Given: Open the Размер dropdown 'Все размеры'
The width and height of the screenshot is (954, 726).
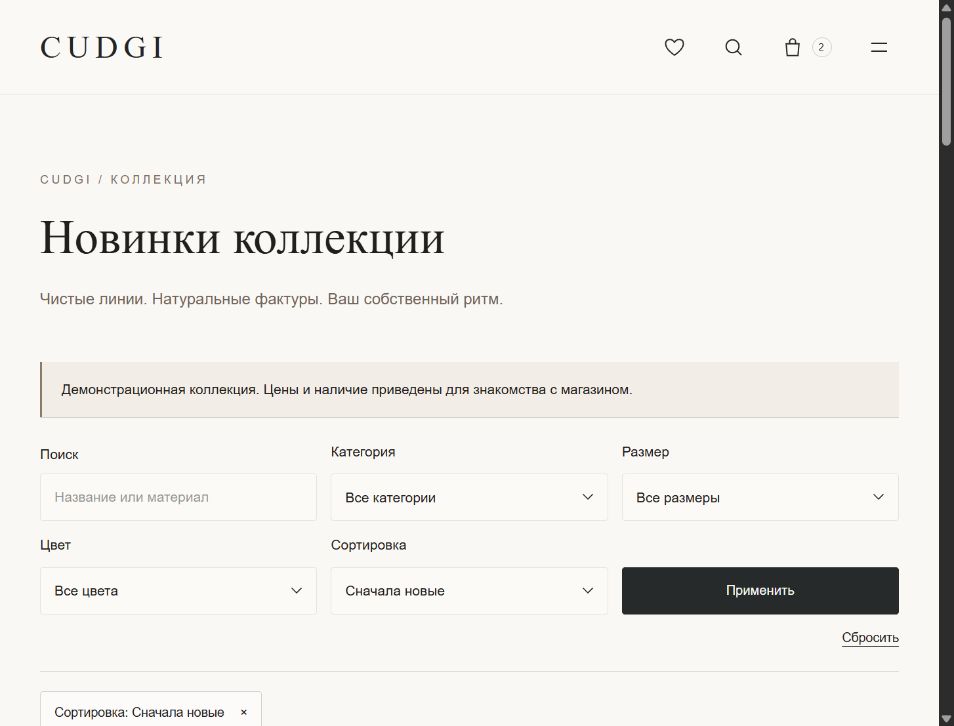Looking at the screenshot, I should tap(760, 497).
